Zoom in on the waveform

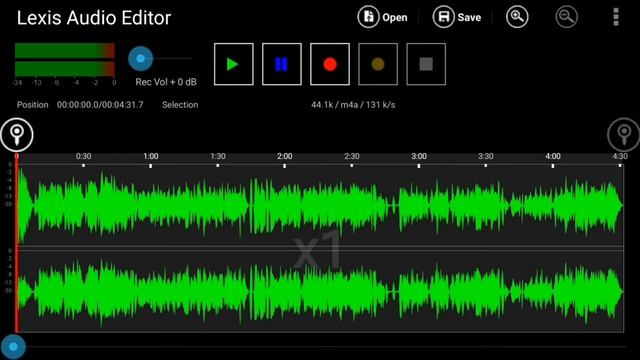[x=517, y=17]
